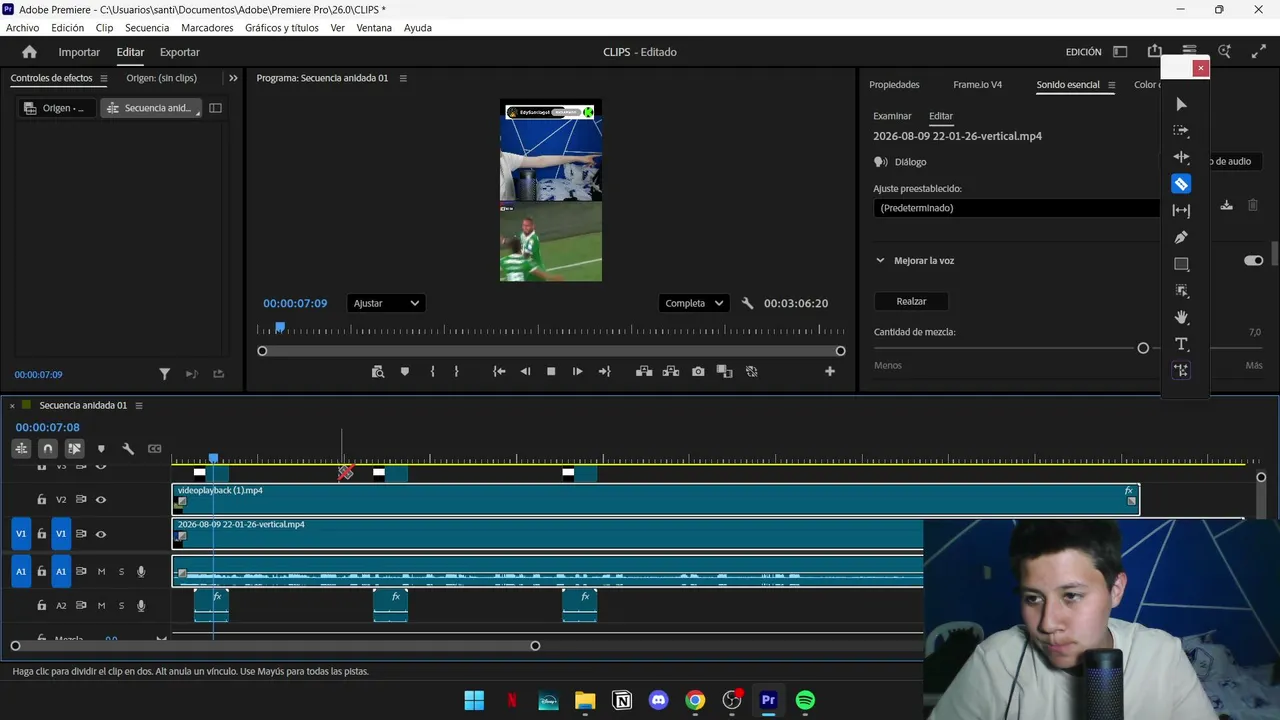Open the Gráficos y títulos menu
Image resolution: width=1280 pixels, height=720 pixels.
tap(282, 28)
